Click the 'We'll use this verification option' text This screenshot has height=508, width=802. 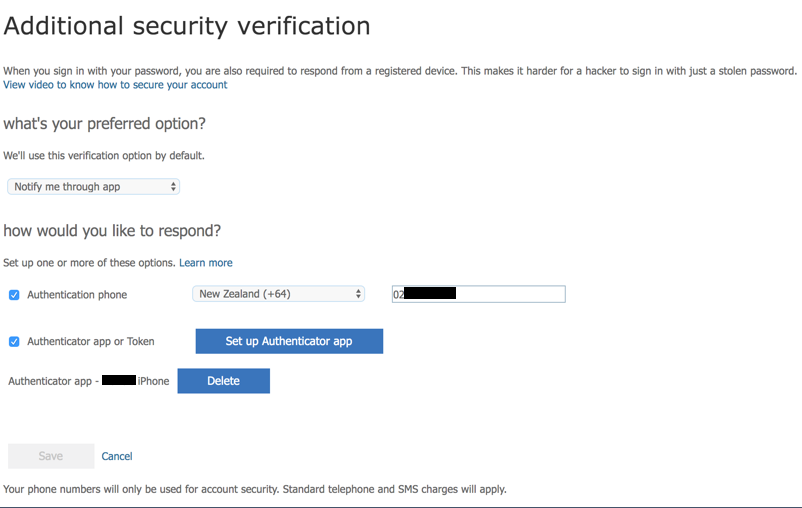pos(104,156)
